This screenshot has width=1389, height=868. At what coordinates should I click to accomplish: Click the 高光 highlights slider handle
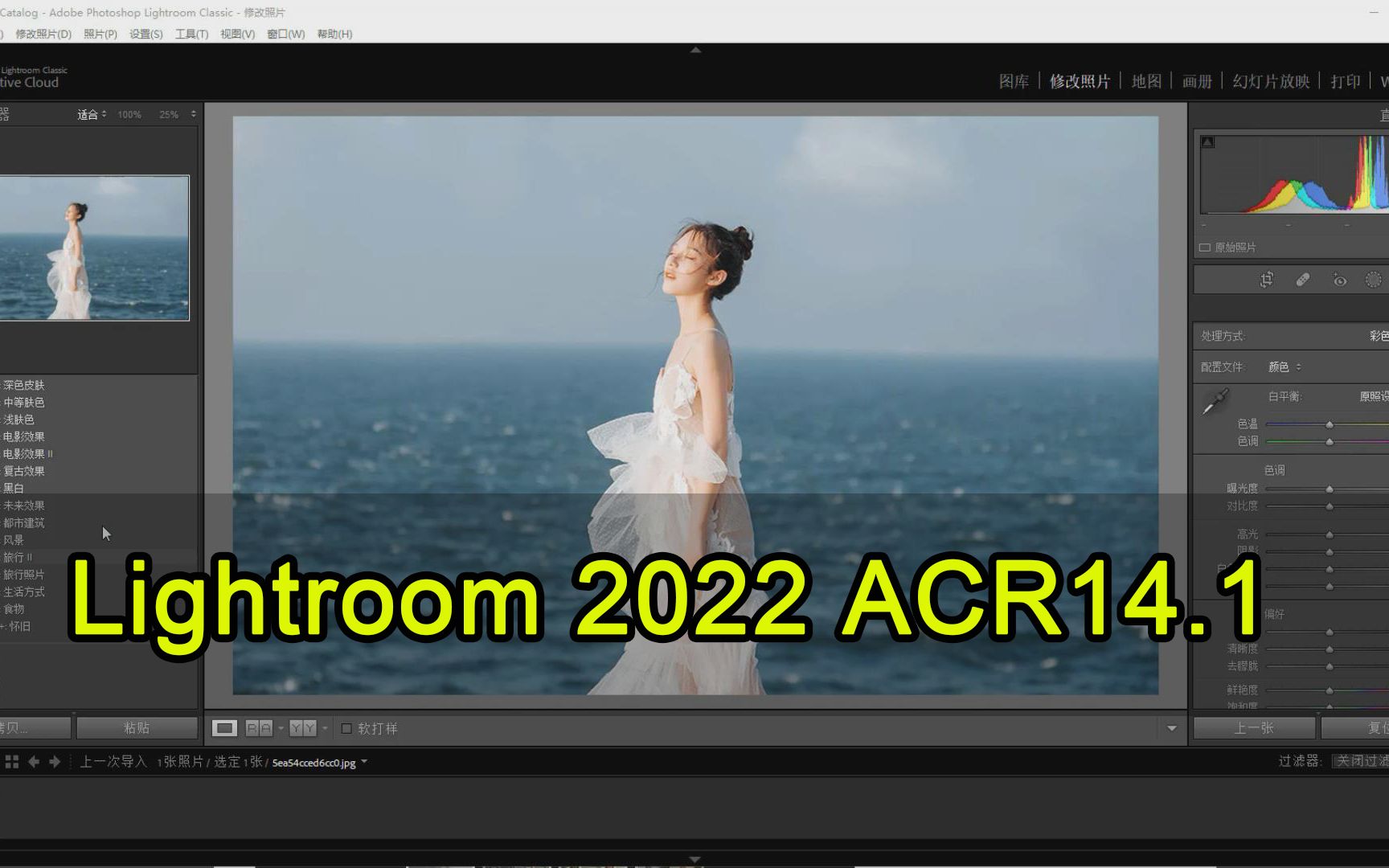click(1330, 534)
